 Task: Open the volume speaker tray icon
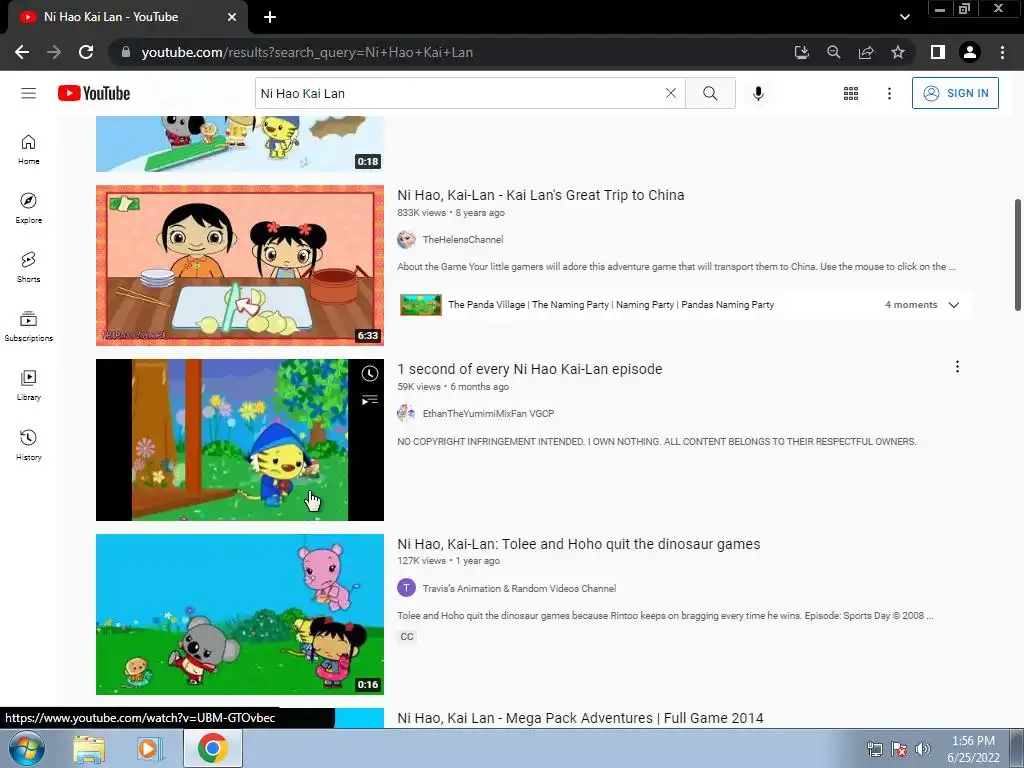(922, 749)
